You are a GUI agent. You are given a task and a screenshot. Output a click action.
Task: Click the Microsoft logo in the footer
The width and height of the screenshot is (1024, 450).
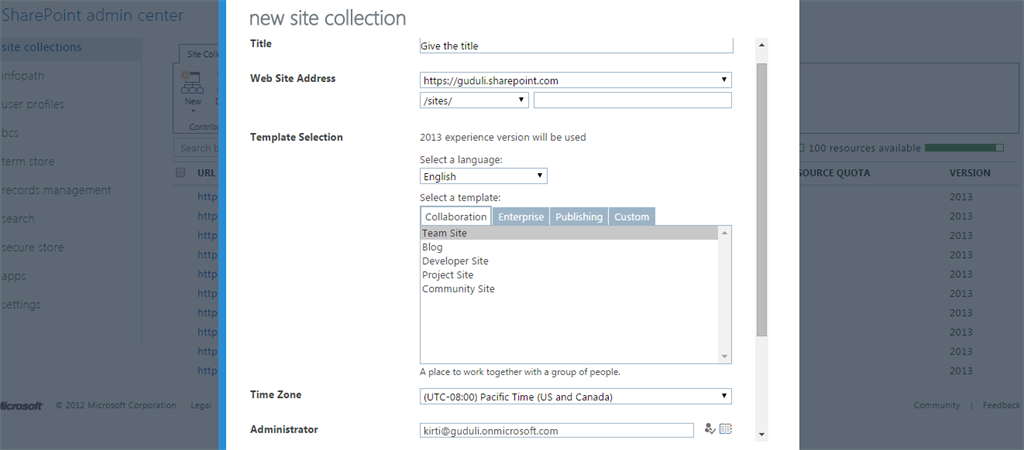pos(20,405)
